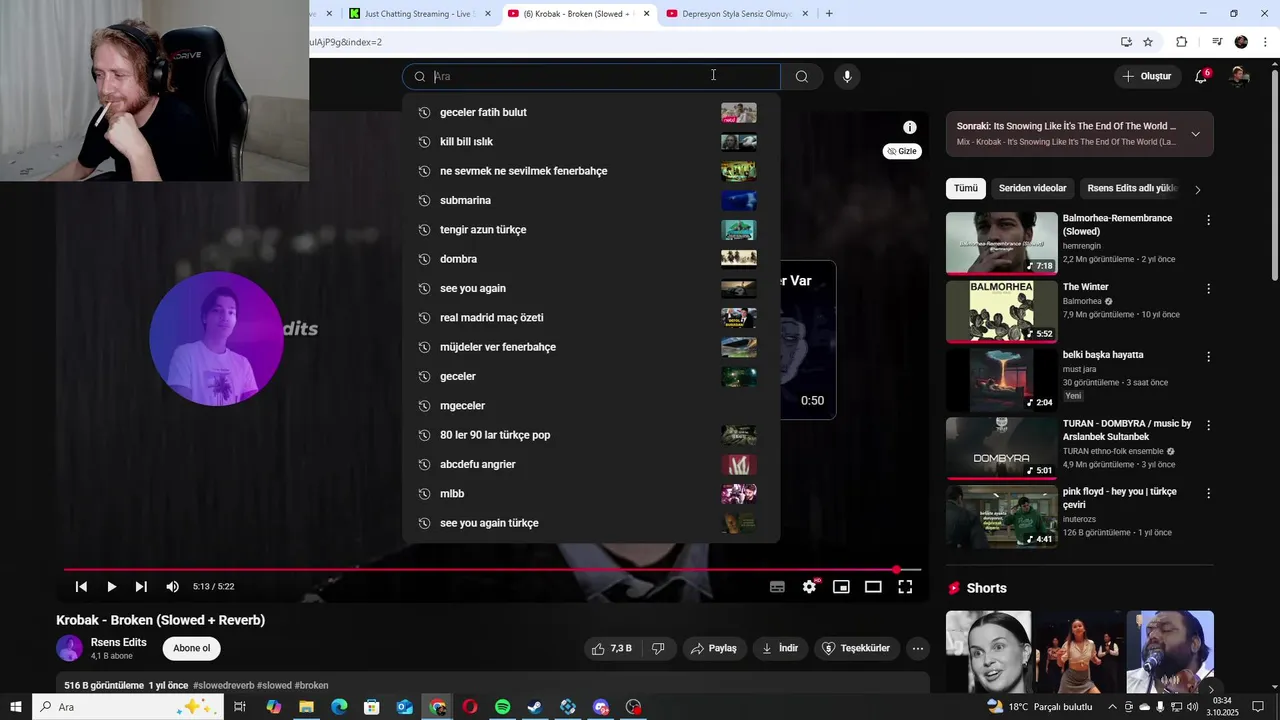Dislike the Krobak video
The image size is (1280, 720).
658,648
